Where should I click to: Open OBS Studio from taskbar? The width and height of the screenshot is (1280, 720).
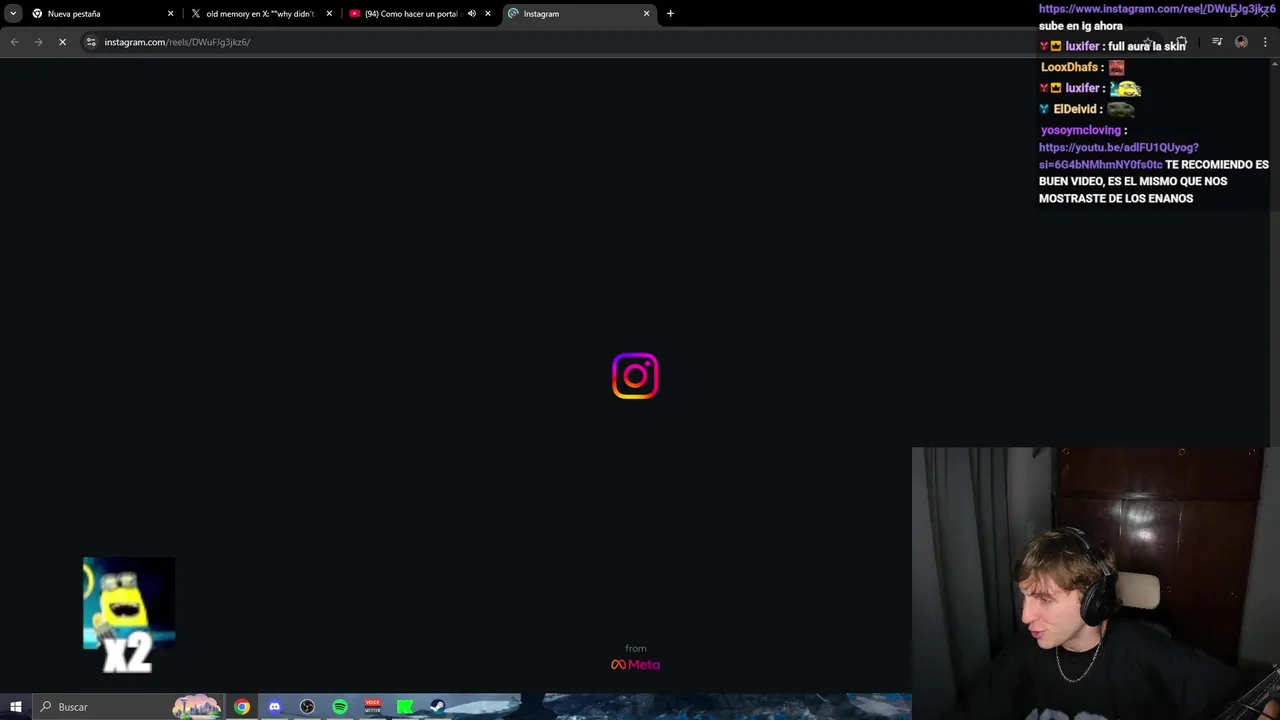307,707
